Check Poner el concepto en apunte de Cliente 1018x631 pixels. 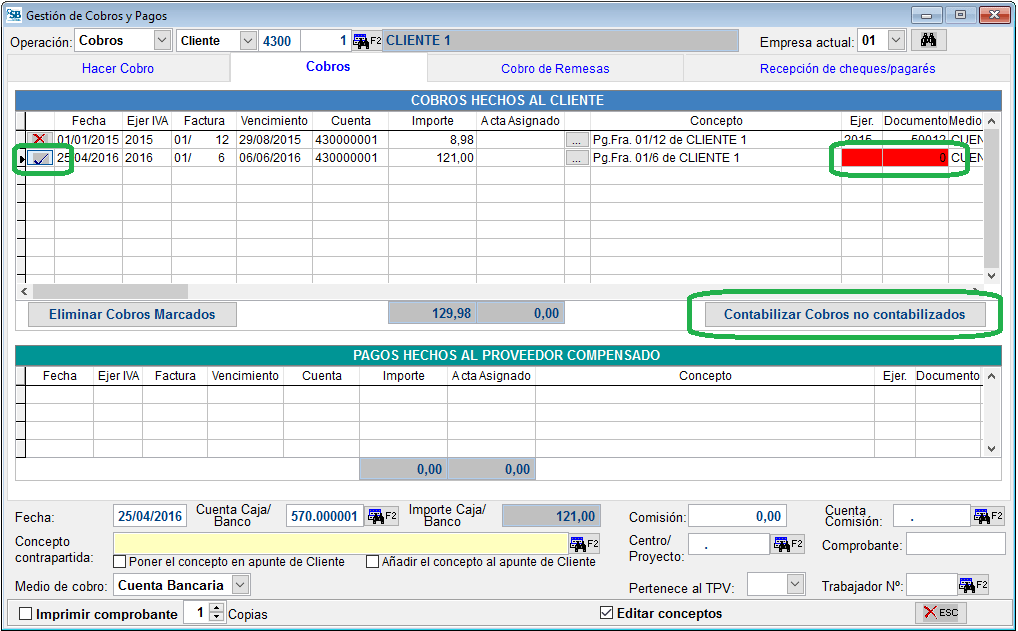pos(120,562)
